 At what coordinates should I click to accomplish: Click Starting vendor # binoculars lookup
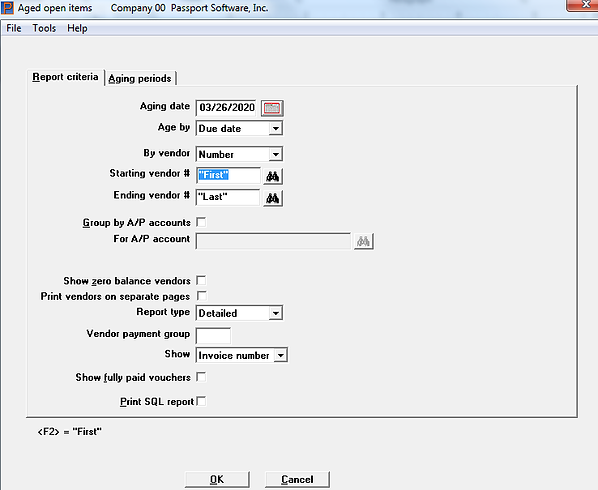click(273, 177)
